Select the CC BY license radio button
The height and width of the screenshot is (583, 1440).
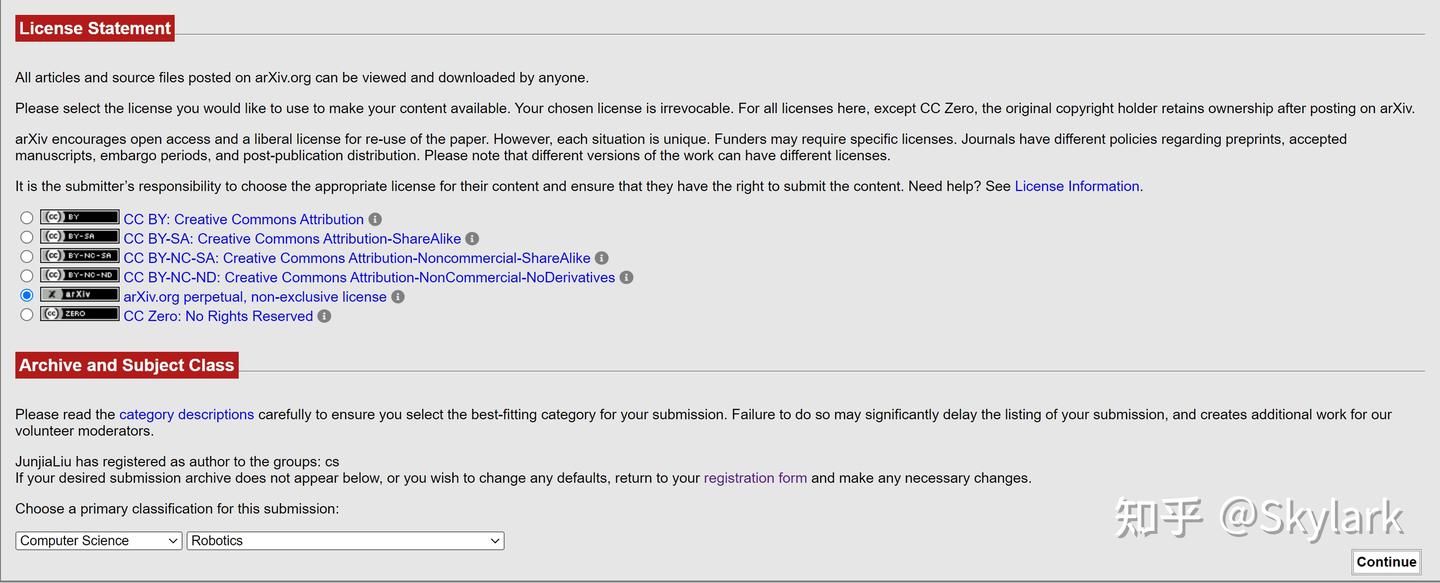(27, 218)
